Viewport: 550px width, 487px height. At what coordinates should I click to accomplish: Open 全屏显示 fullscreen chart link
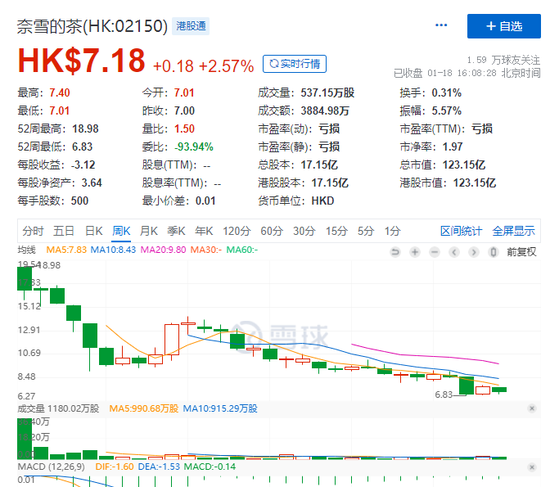(x=514, y=231)
